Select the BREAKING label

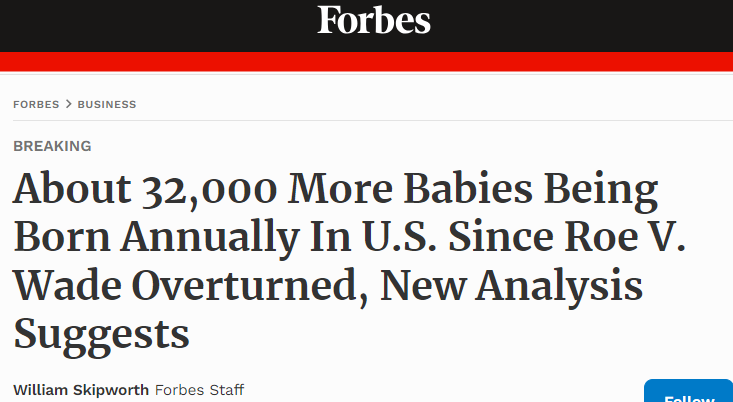pos(52,146)
